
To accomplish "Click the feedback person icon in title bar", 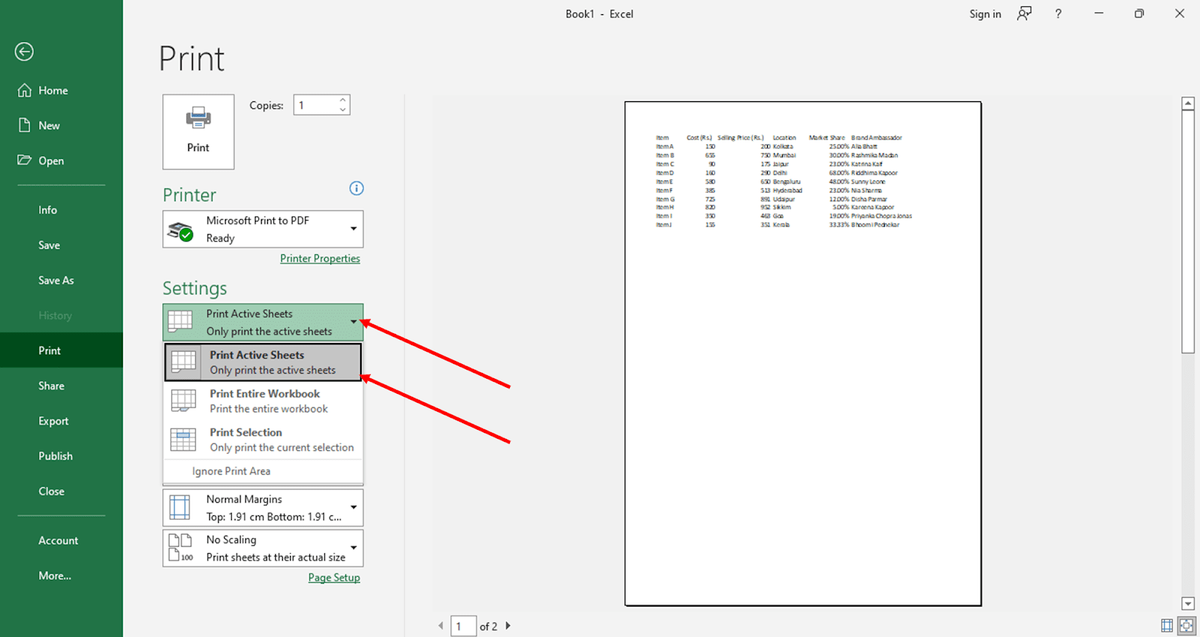I will (1024, 14).
